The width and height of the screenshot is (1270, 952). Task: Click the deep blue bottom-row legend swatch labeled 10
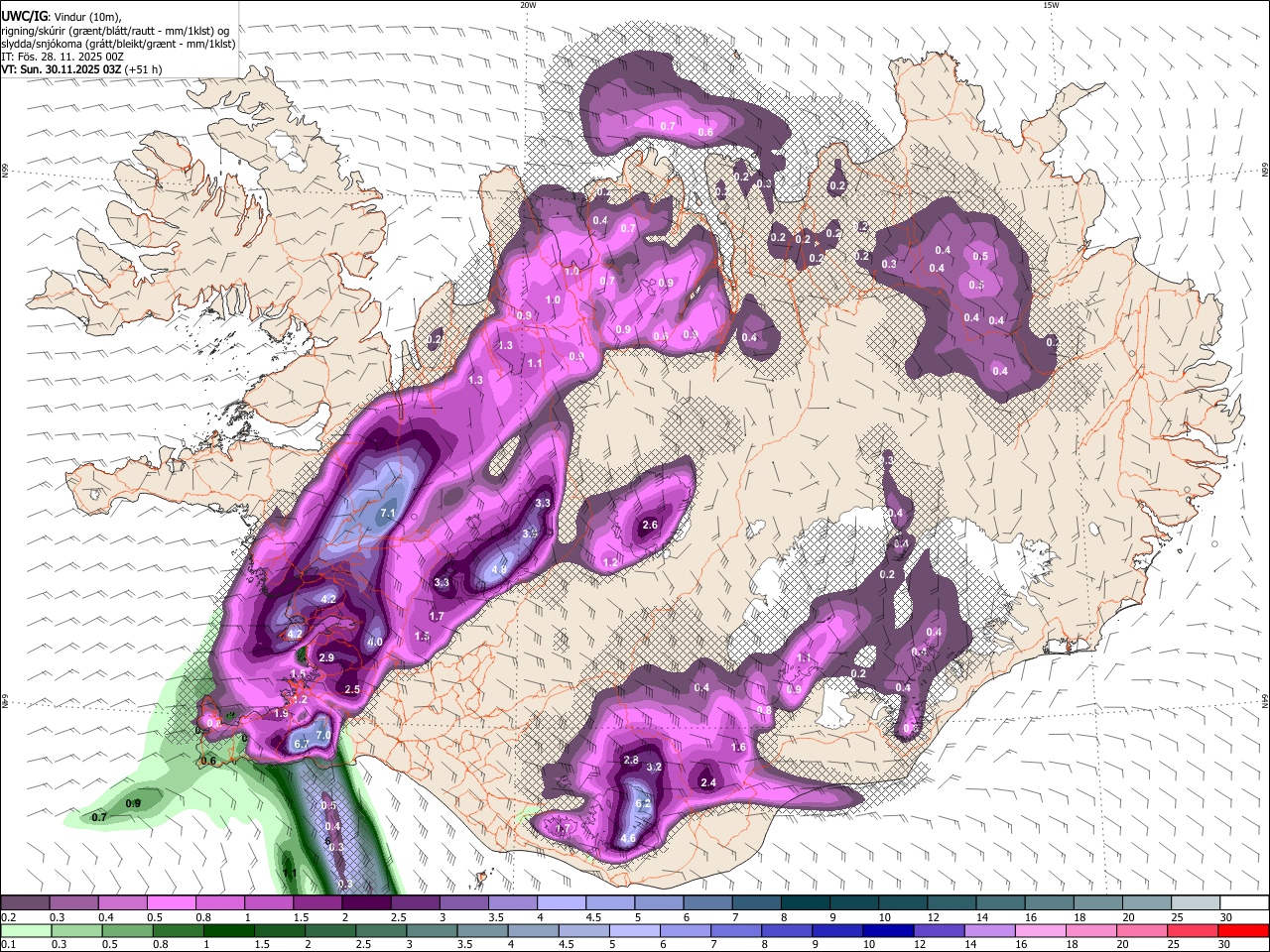pos(888,931)
